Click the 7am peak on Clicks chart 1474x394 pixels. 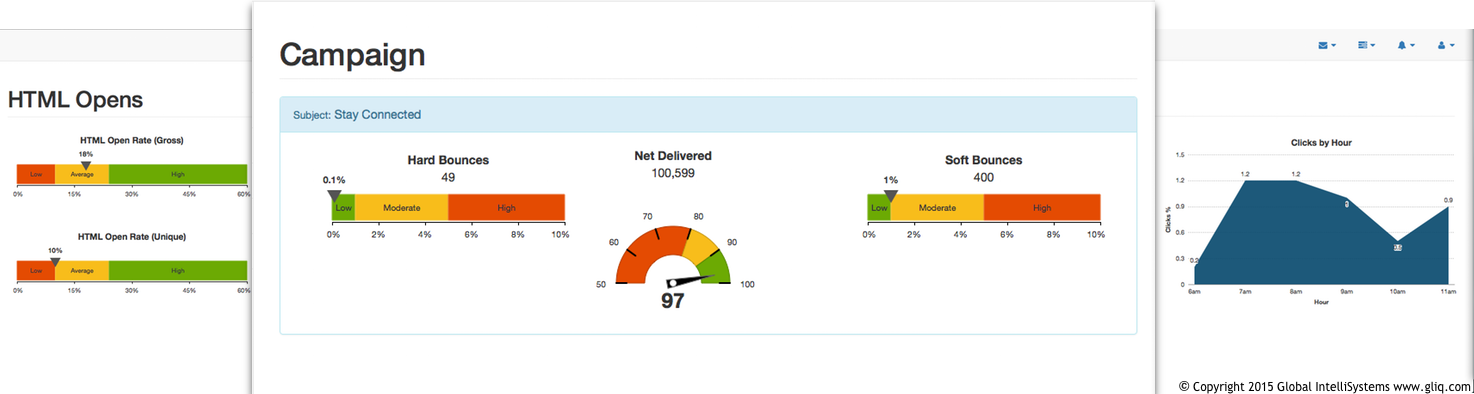1245,181
